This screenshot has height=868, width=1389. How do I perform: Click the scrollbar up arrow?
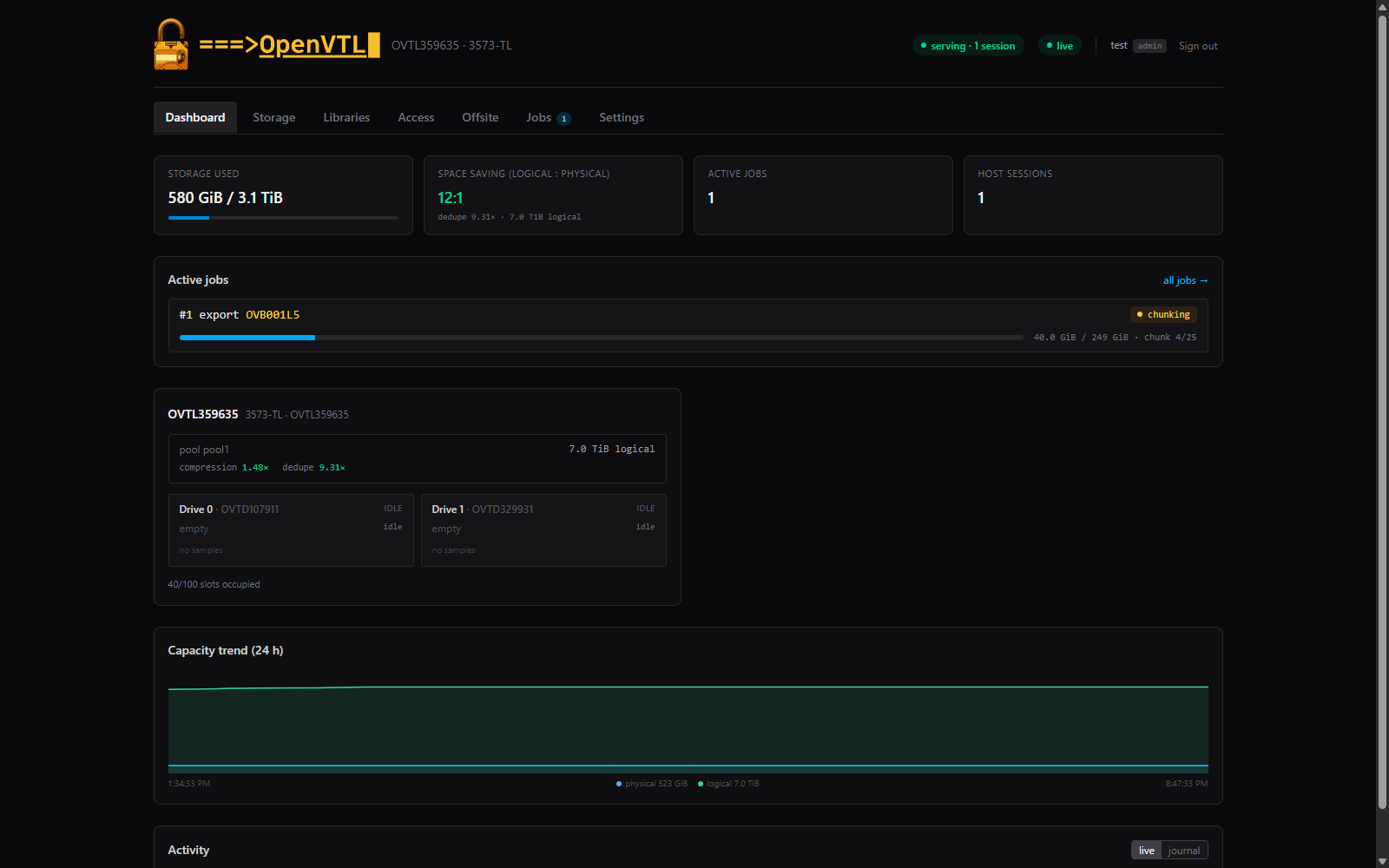click(x=1382, y=7)
